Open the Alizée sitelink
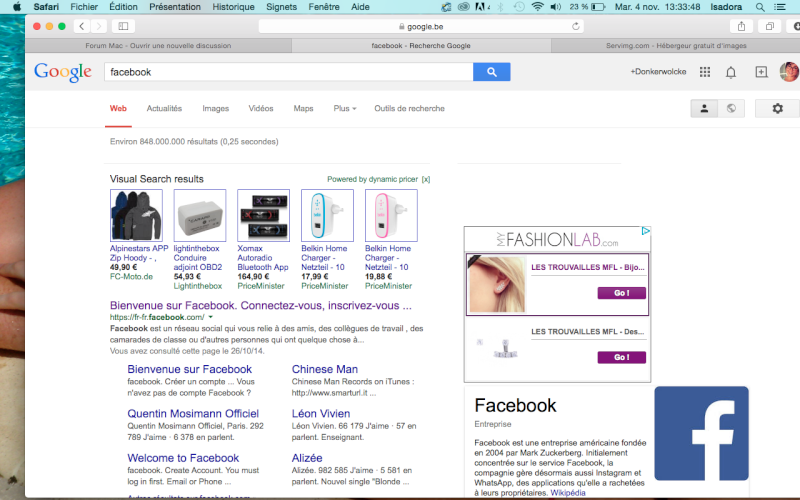This screenshot has height=500, width=800. tap(307, 458)
